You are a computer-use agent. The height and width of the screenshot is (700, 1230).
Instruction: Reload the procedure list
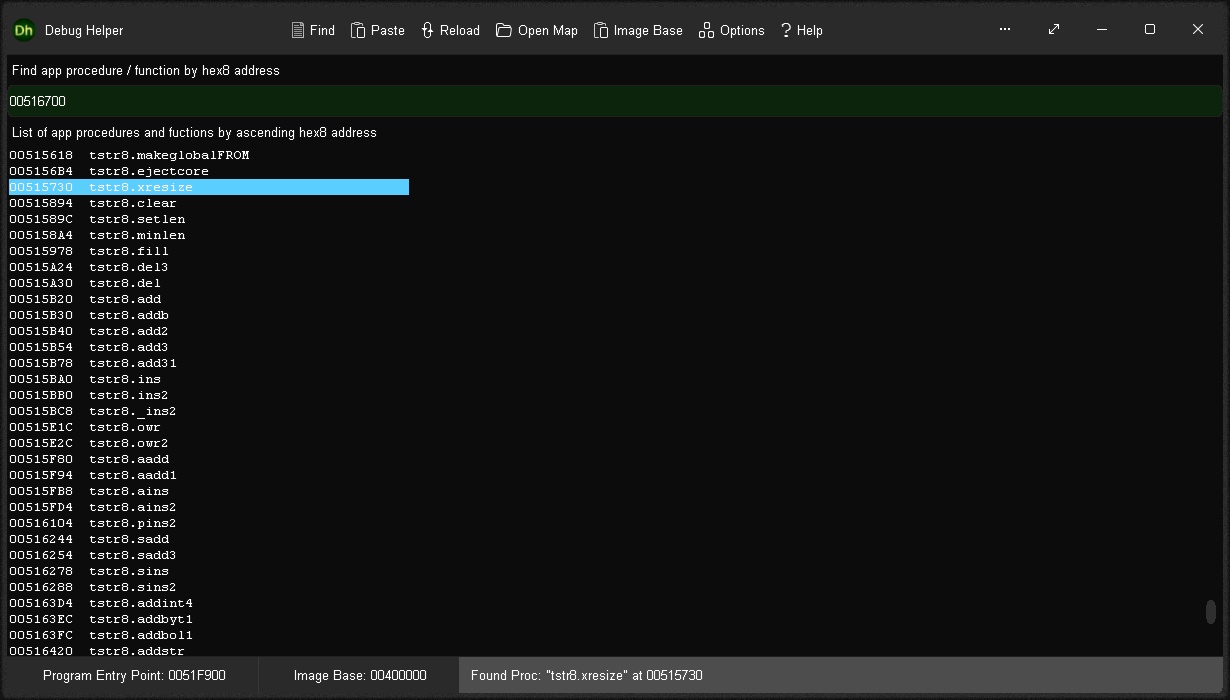click(x=450, y=30)
